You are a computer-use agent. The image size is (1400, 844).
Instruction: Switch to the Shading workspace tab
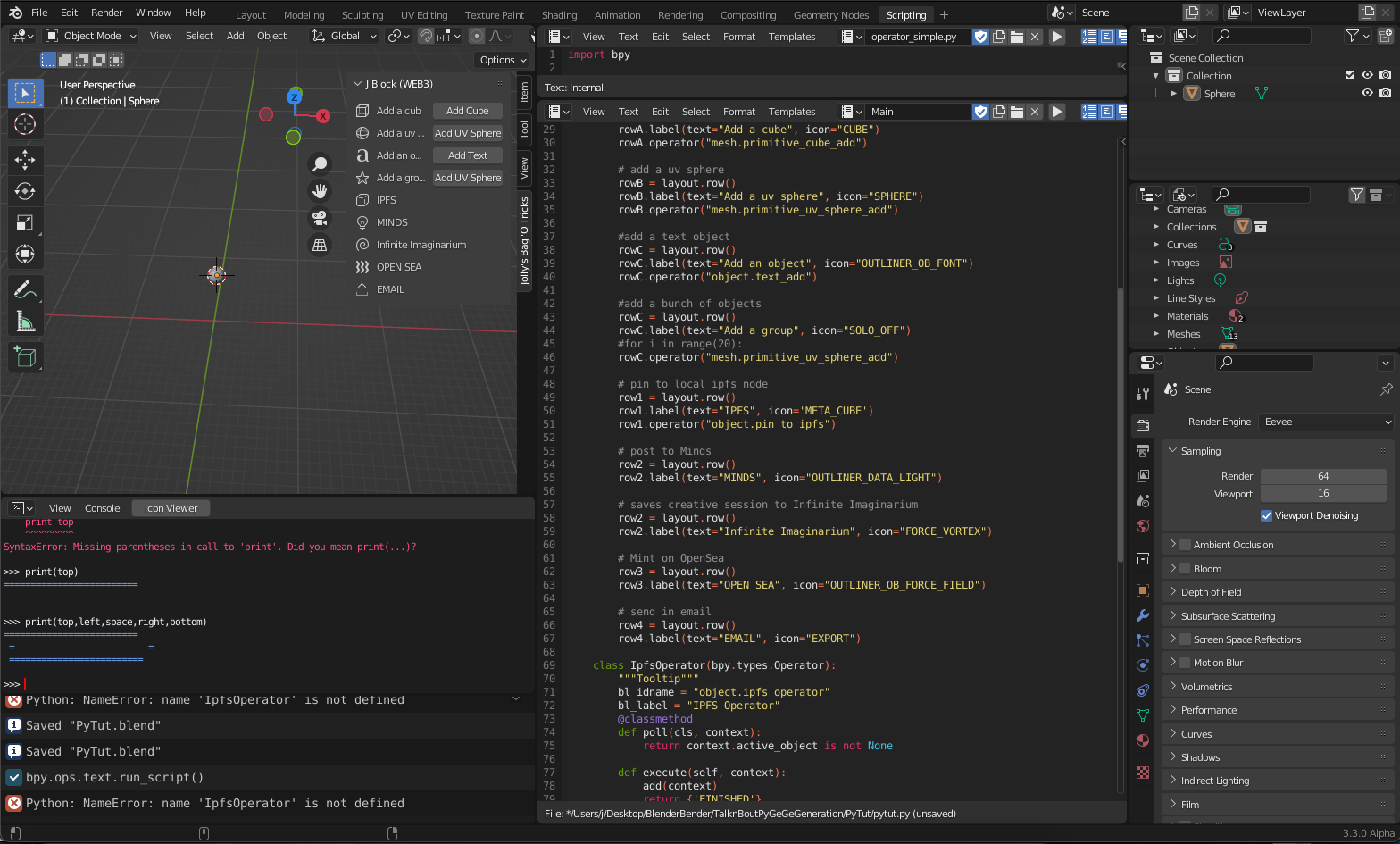[559, 15]
